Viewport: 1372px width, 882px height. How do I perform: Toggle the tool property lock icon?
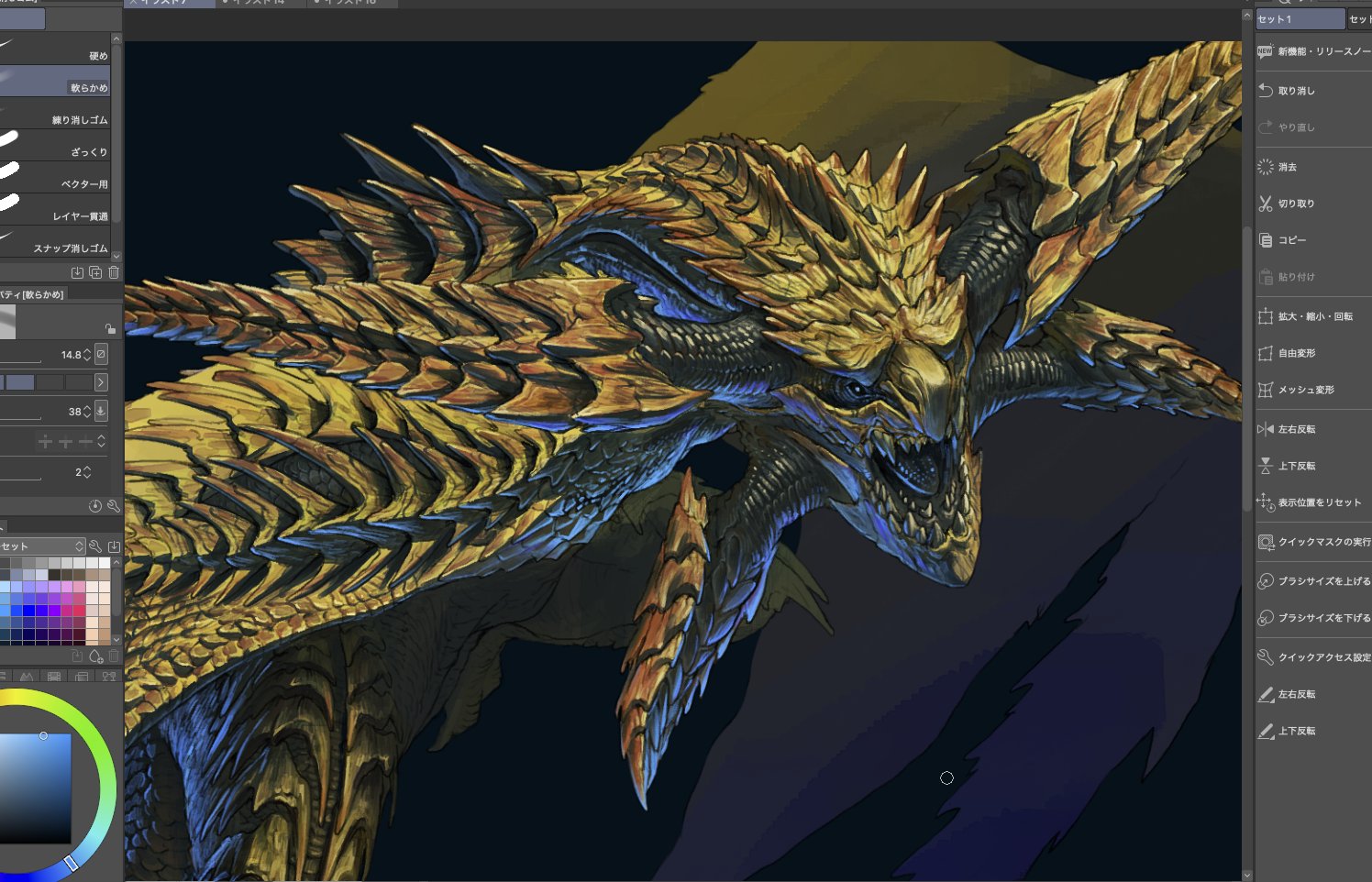(110, 328)
